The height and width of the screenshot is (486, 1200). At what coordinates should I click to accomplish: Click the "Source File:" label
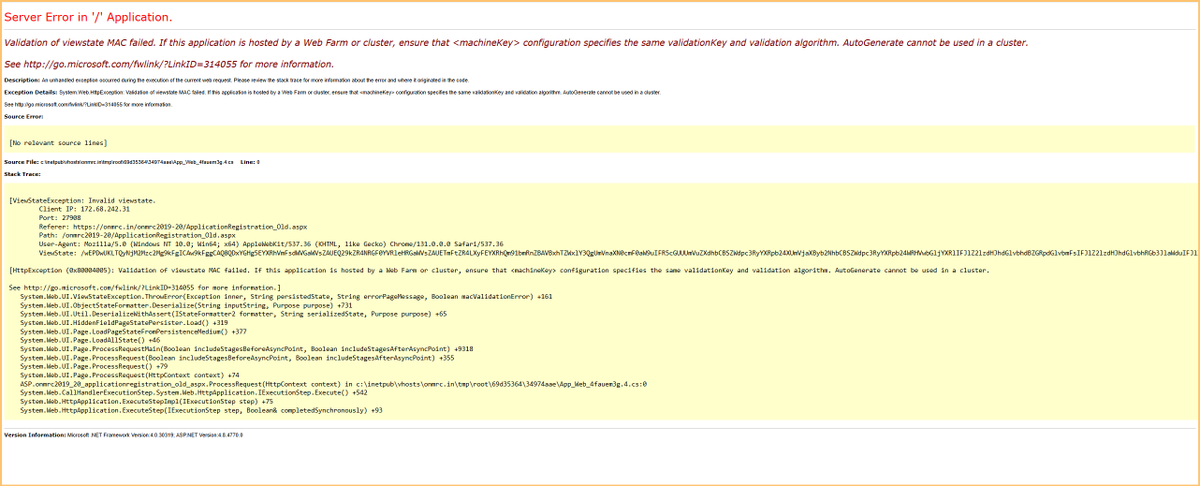pos(22,161)
